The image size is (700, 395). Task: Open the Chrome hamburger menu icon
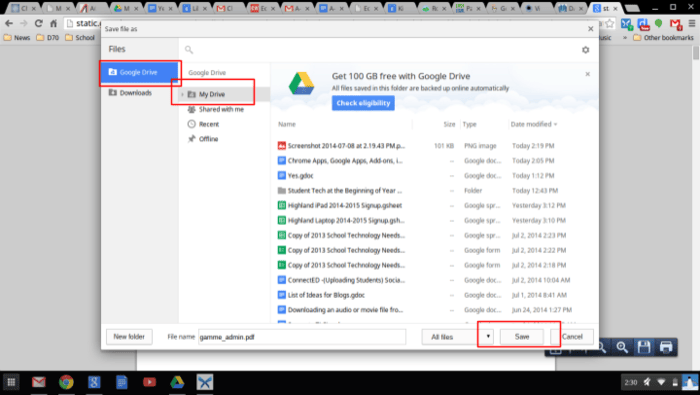click(x=692, y=23)
